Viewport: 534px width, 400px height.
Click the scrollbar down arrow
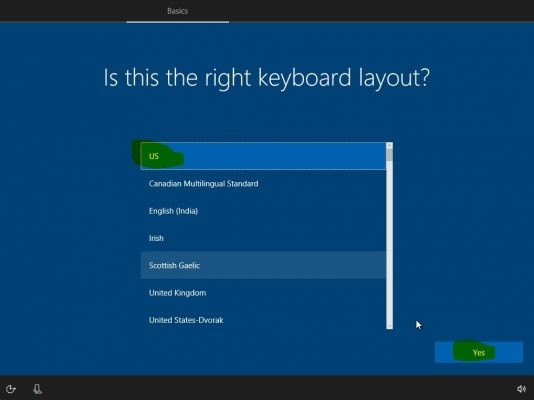[389, 326]
